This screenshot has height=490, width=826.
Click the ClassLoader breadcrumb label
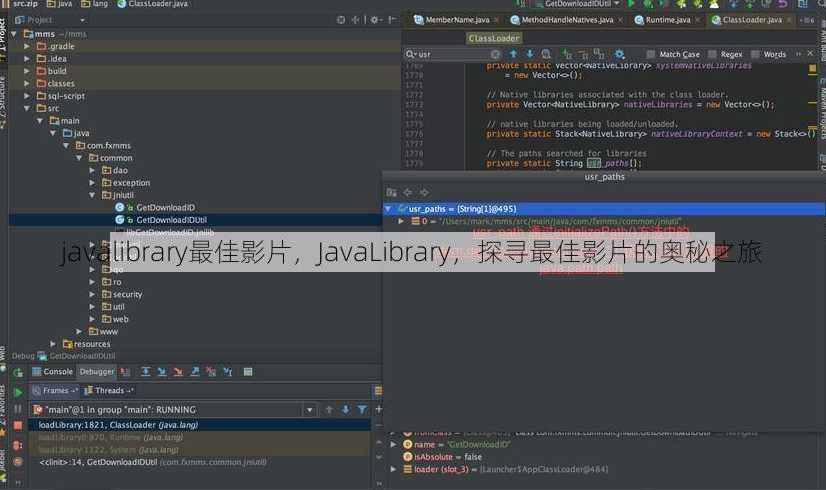tap(494, 38)
